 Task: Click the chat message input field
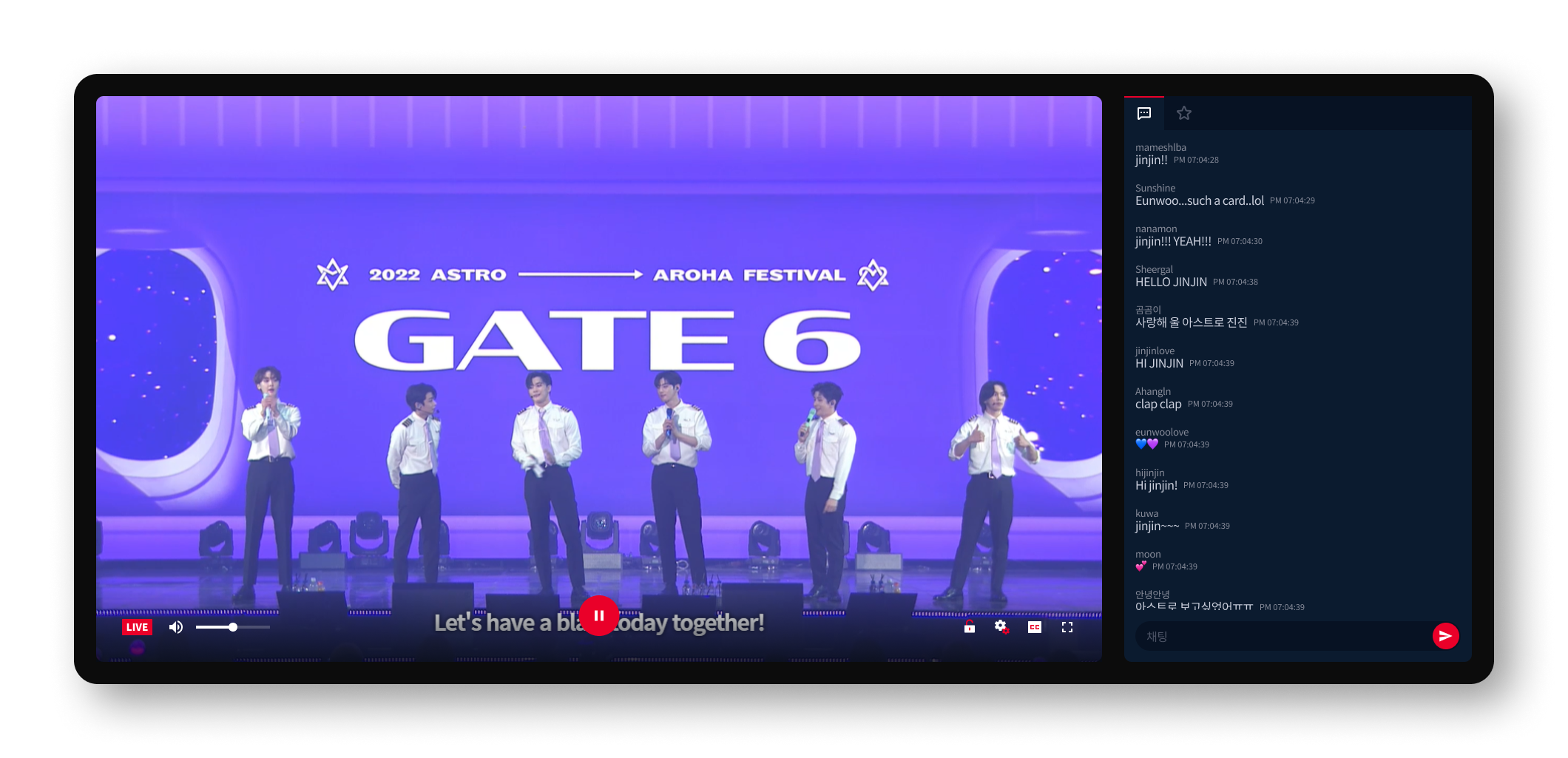point(1283,636)
